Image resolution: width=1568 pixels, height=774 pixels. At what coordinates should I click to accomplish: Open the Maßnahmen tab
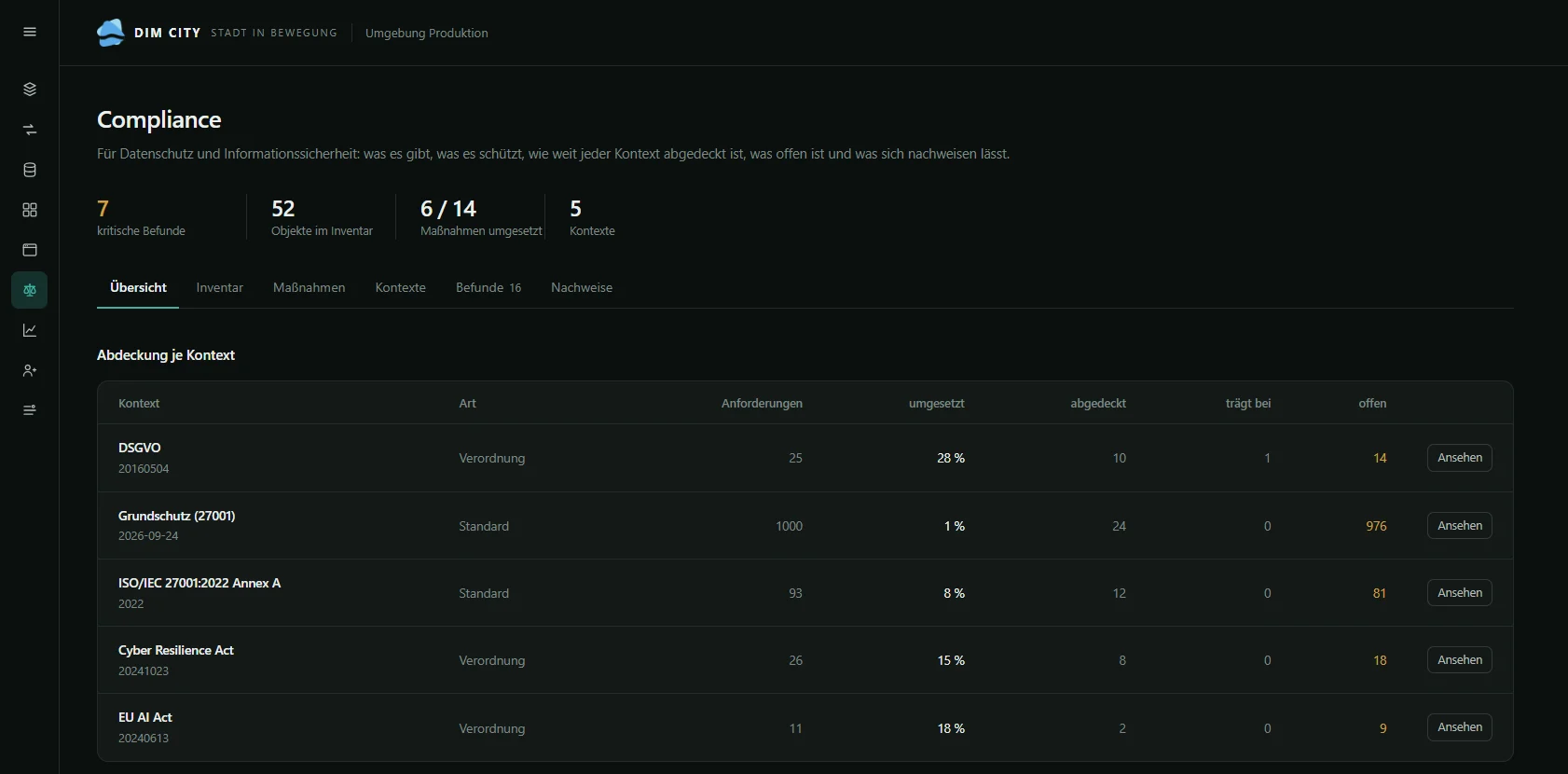coord(309,287)
